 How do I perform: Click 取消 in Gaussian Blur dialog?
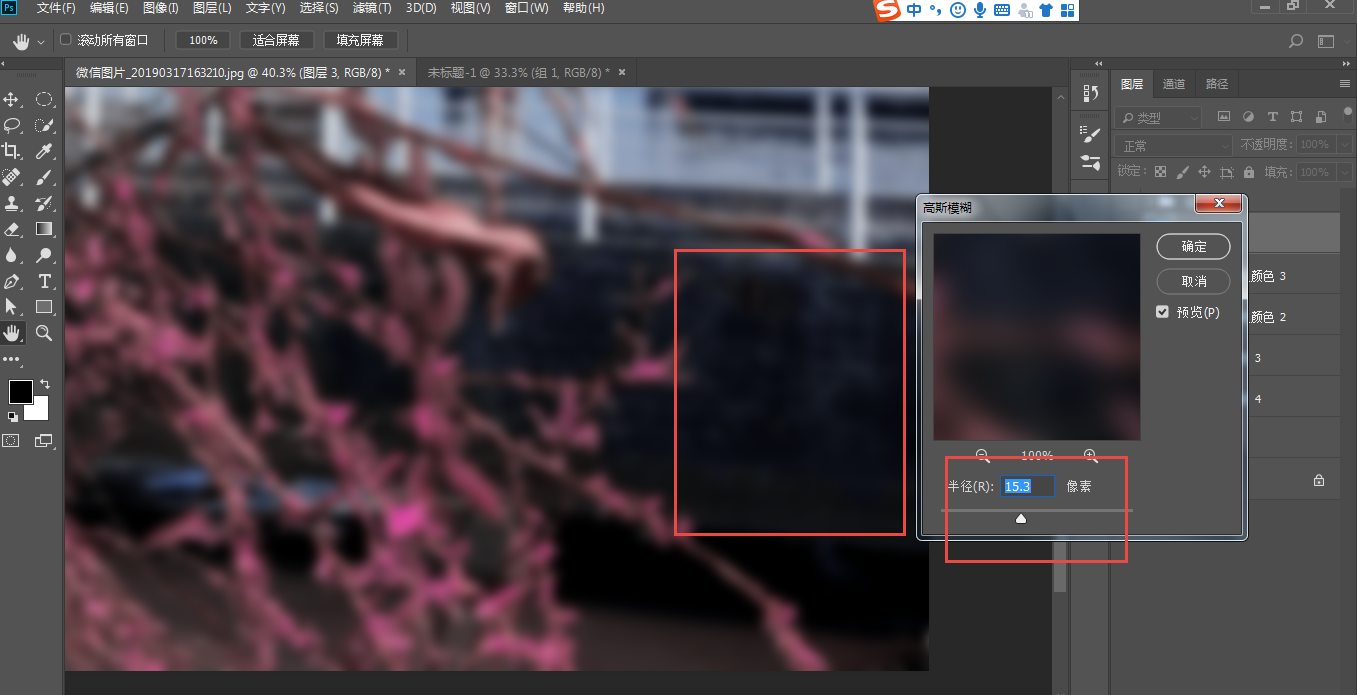pyautogui.click(x=1193, y=281)
